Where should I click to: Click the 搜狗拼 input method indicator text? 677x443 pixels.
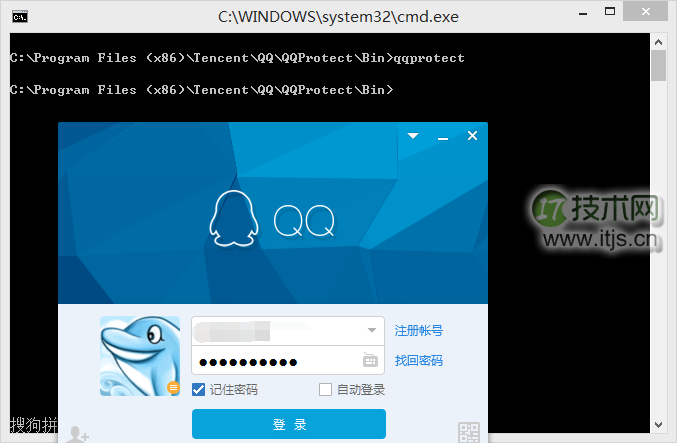[x=34, y=425]
